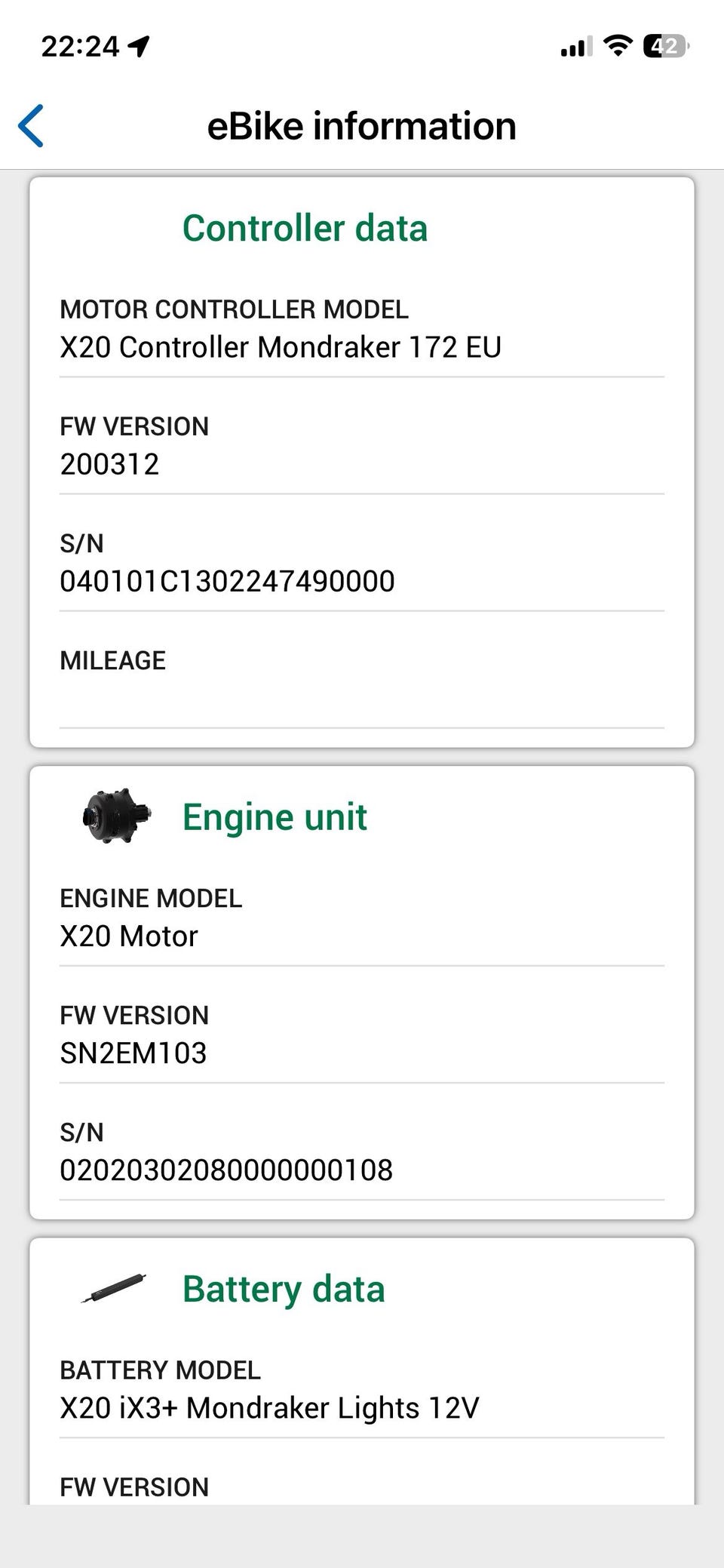Screen dimensions: 724x1568
Task: Tap controller serial number 040101C1302247490000
Action: [x=227, y=581]
